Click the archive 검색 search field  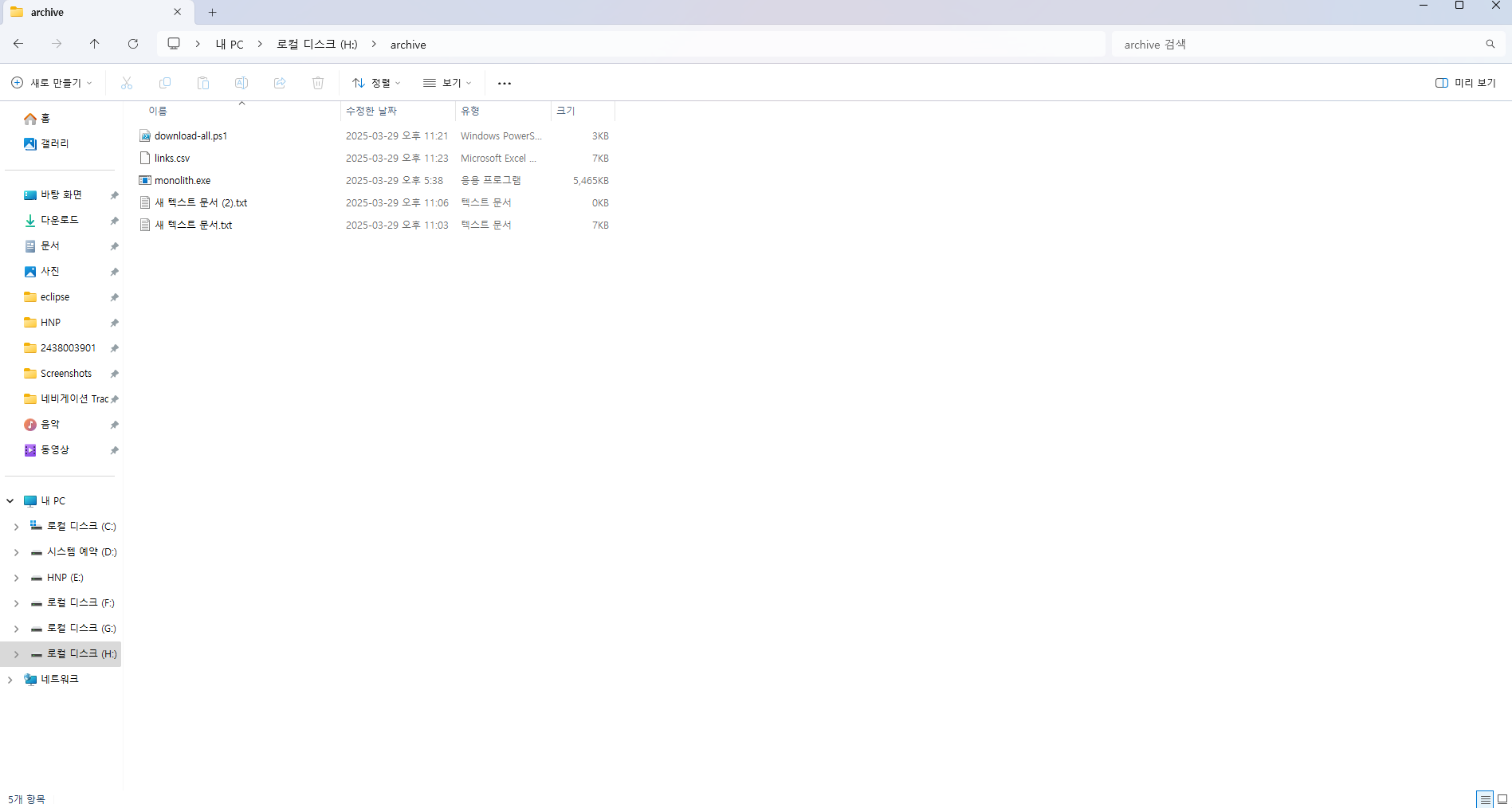pyautogui.click(x=1299, y=45)
